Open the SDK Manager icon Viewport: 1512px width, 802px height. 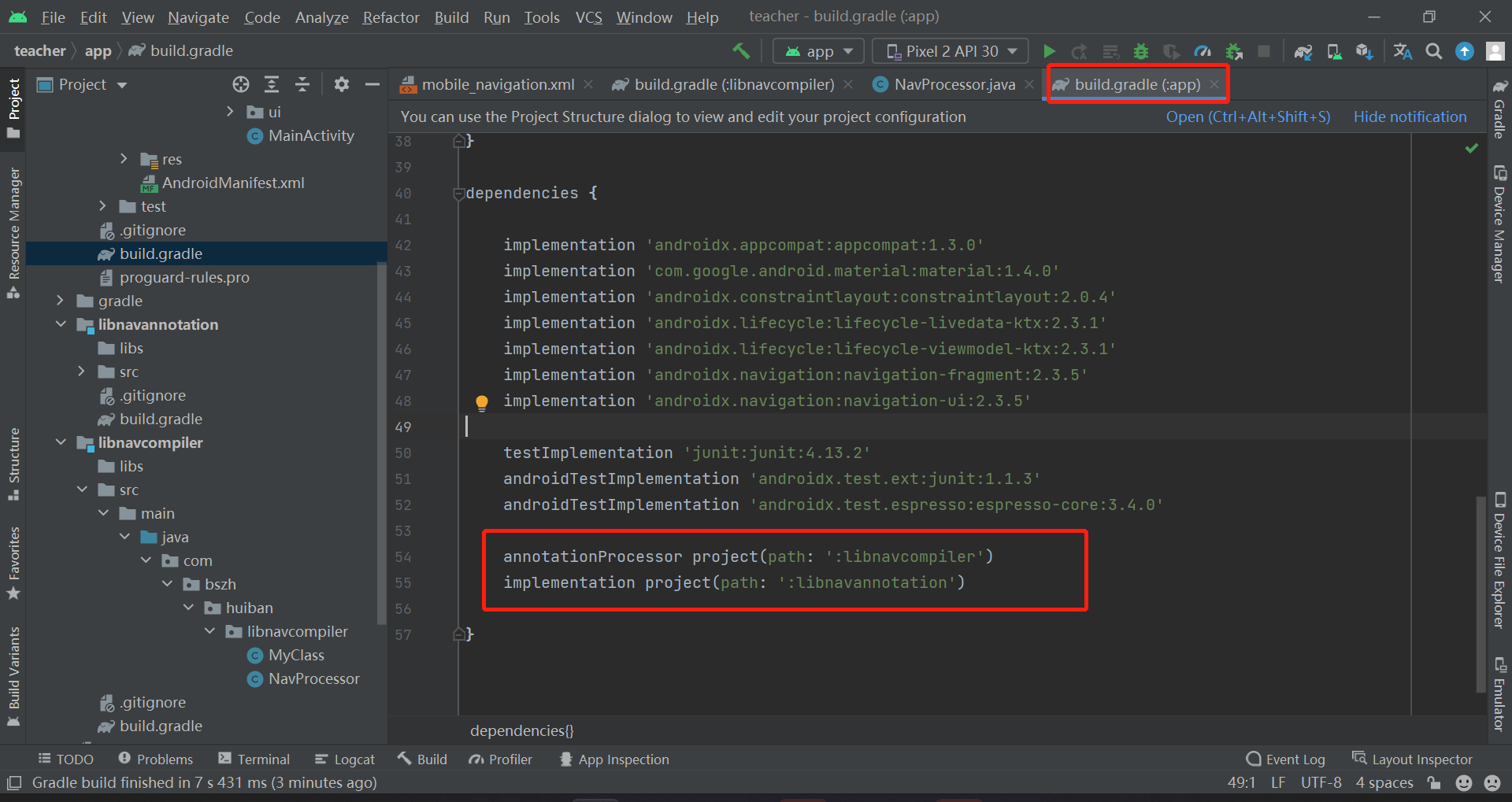(1365, 51)
